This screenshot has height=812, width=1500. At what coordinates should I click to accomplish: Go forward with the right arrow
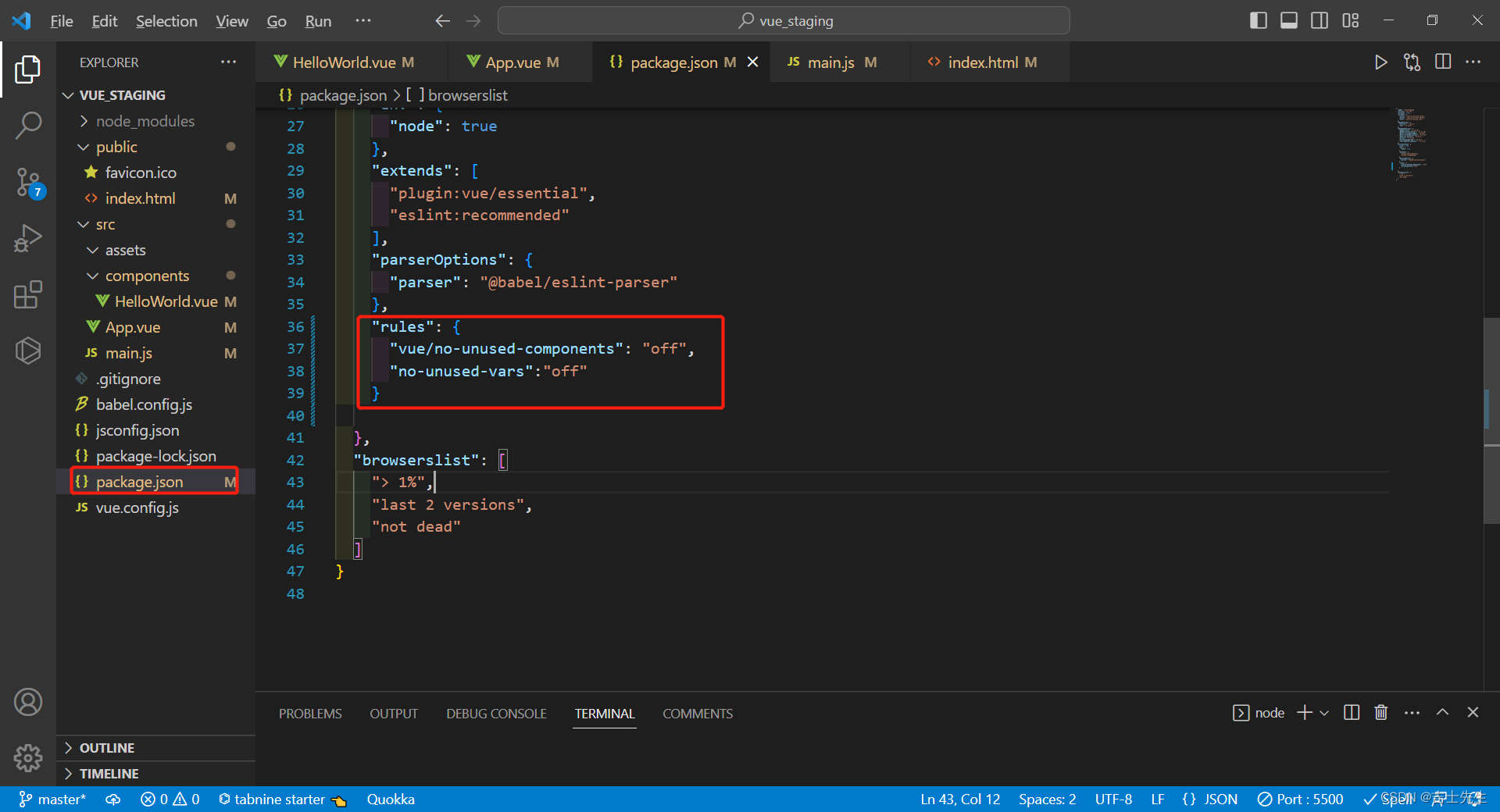click(x=473, y=21)
